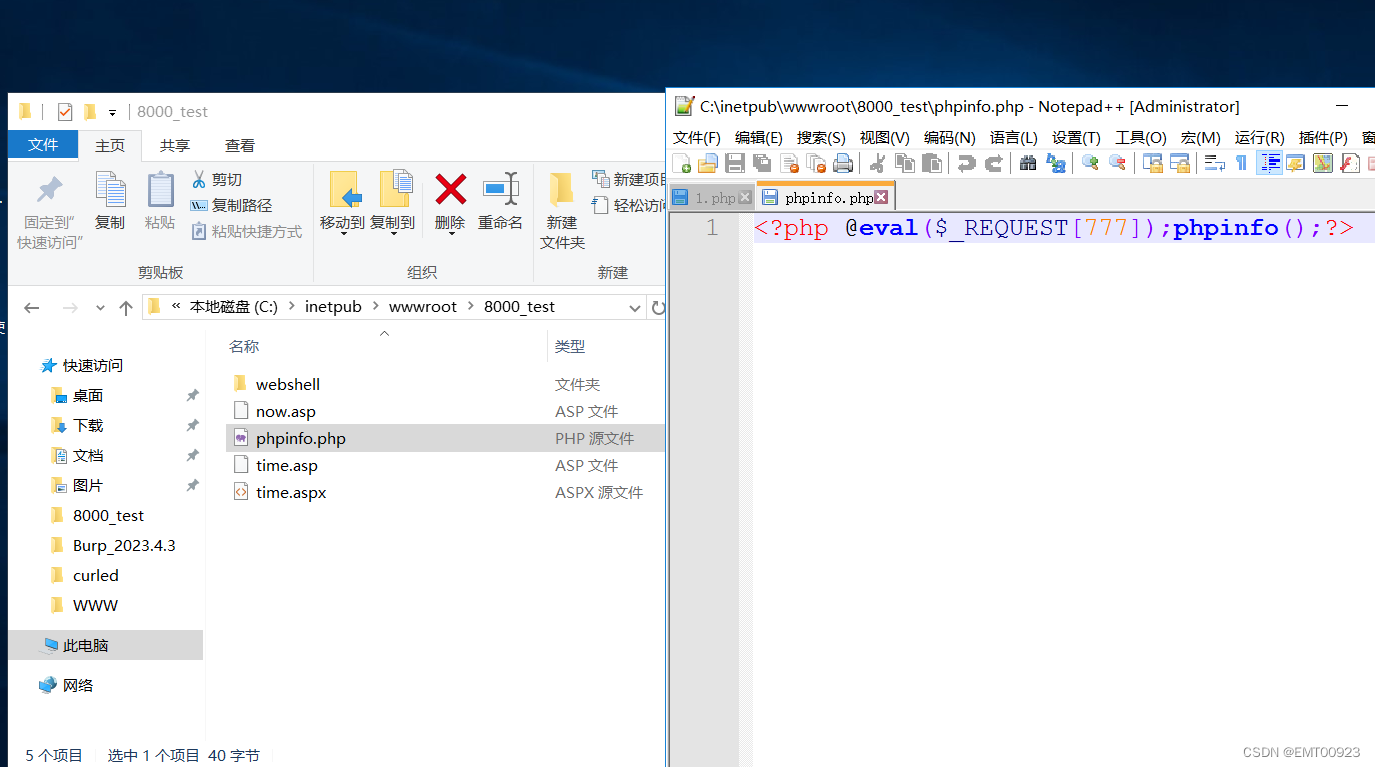Open the blue 文件 menu in Explorer
The image size is (1375, 767).
click(x=43, y=145)
